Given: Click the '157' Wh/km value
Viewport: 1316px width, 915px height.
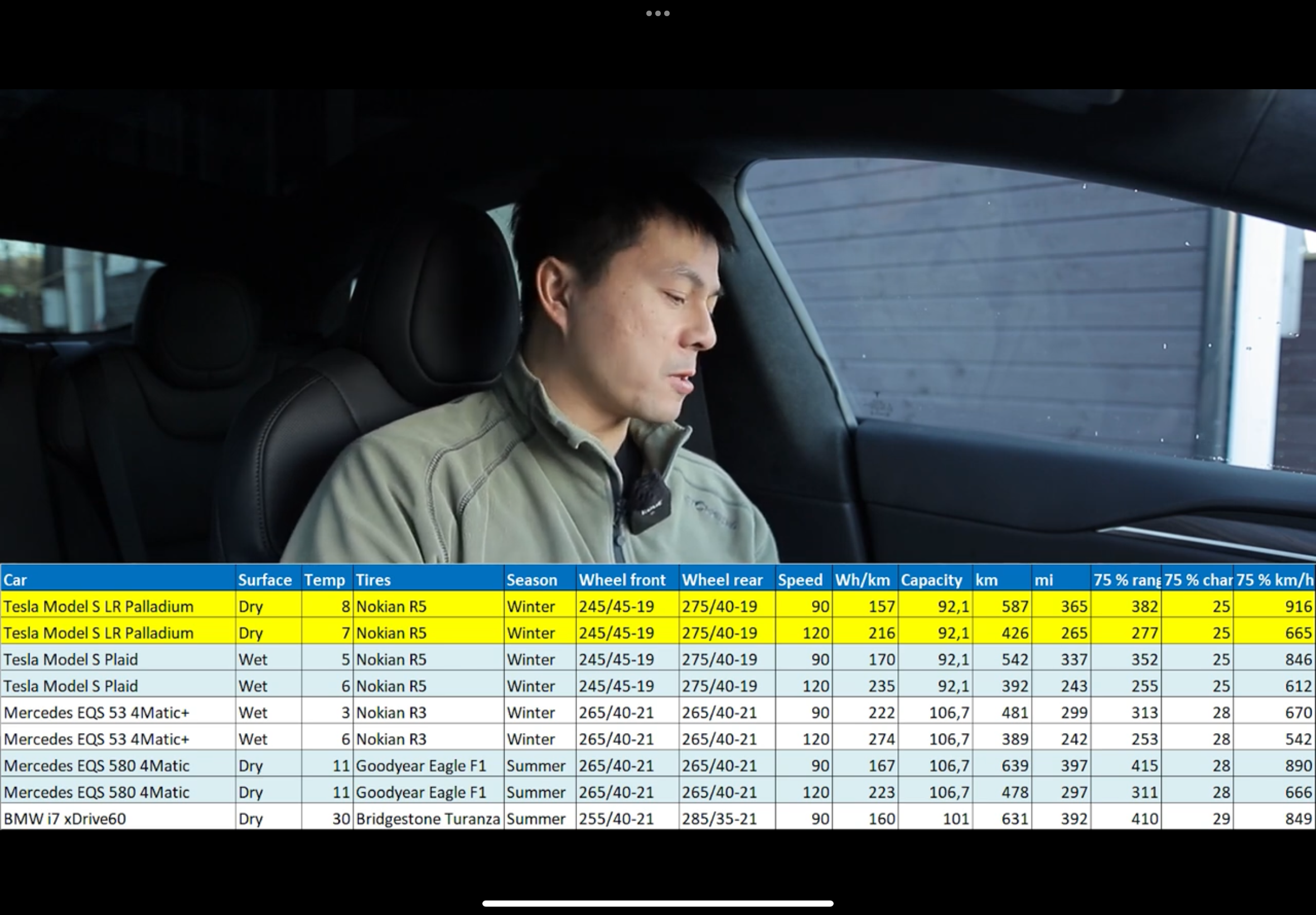Looking at the screenshot, I should point(865,605).
